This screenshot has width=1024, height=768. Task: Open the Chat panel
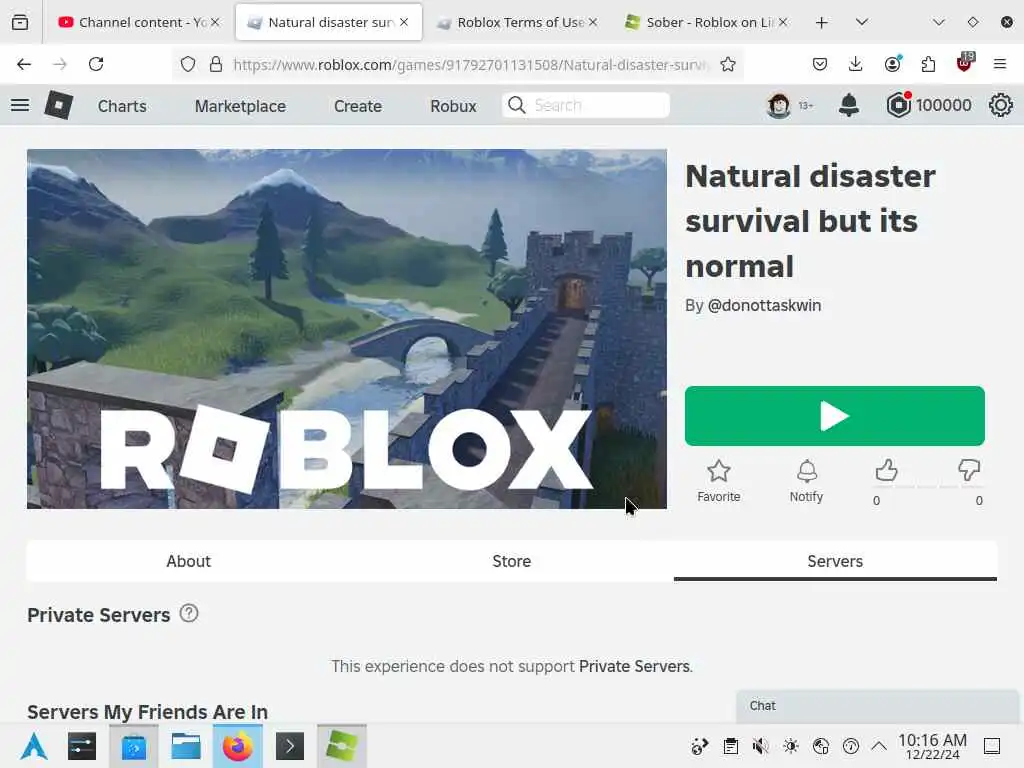click(x=877, y=706)
